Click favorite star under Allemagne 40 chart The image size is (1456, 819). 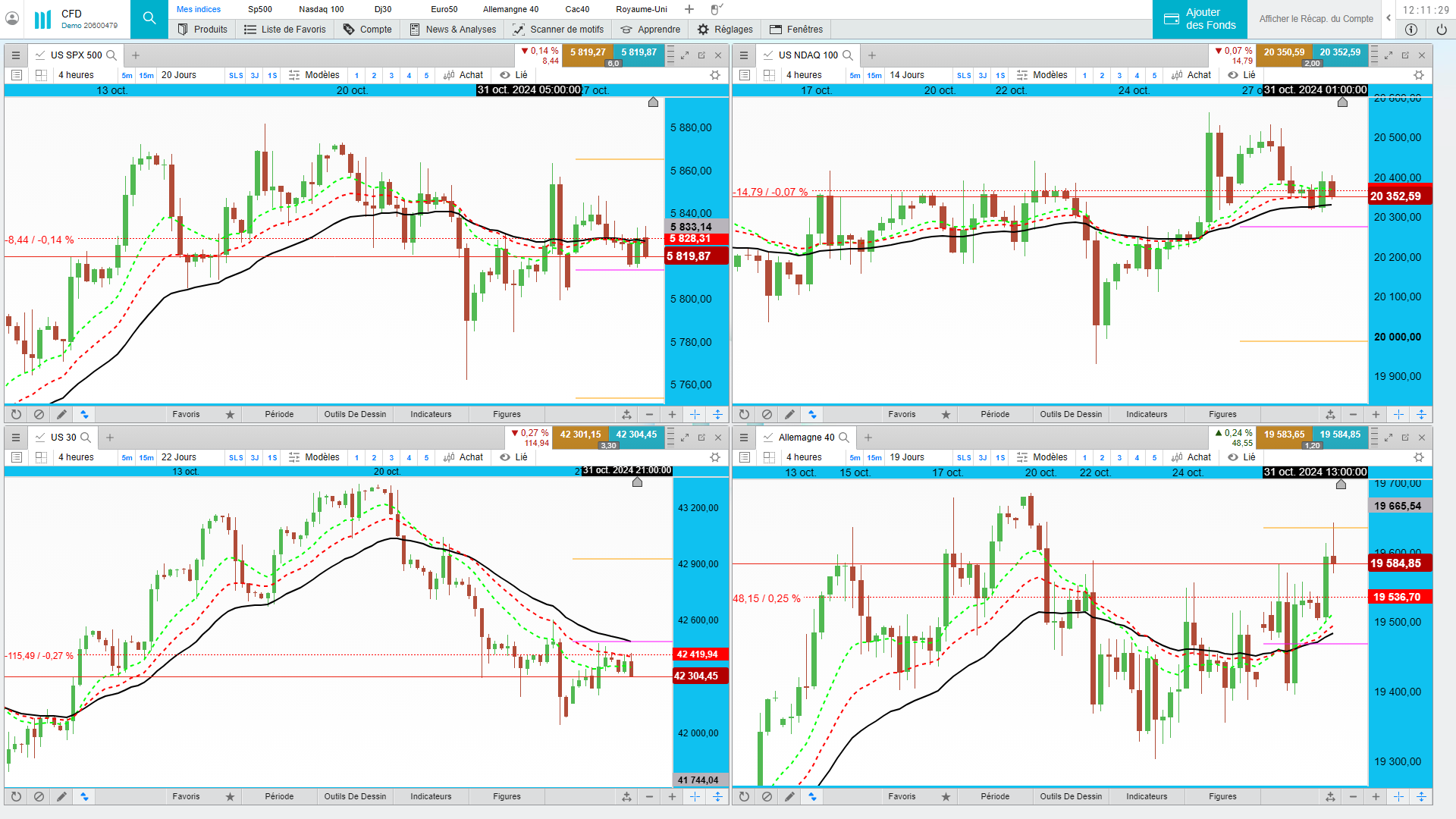point(946,796)
